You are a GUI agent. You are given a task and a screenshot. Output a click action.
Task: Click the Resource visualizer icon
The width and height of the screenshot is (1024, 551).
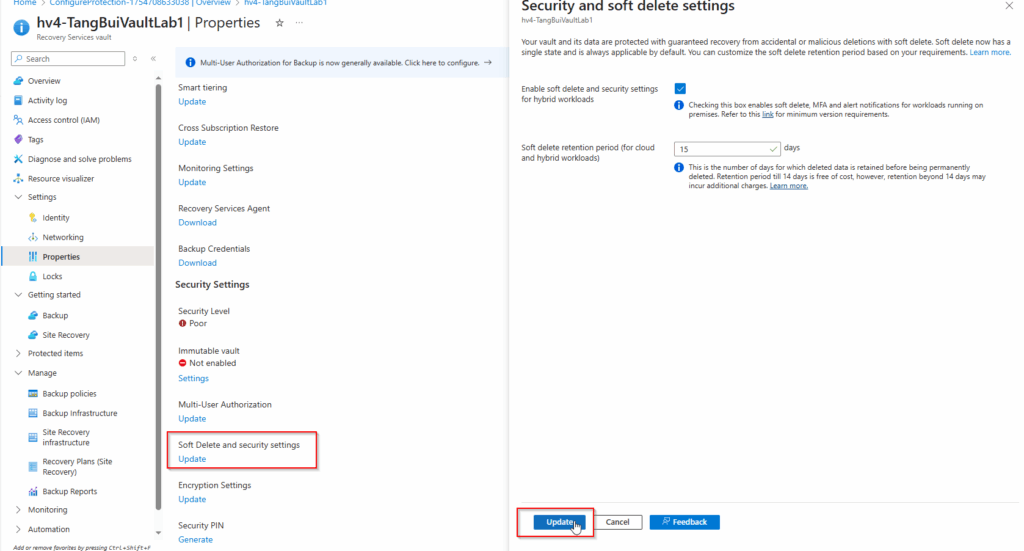(x=18, y=179)
